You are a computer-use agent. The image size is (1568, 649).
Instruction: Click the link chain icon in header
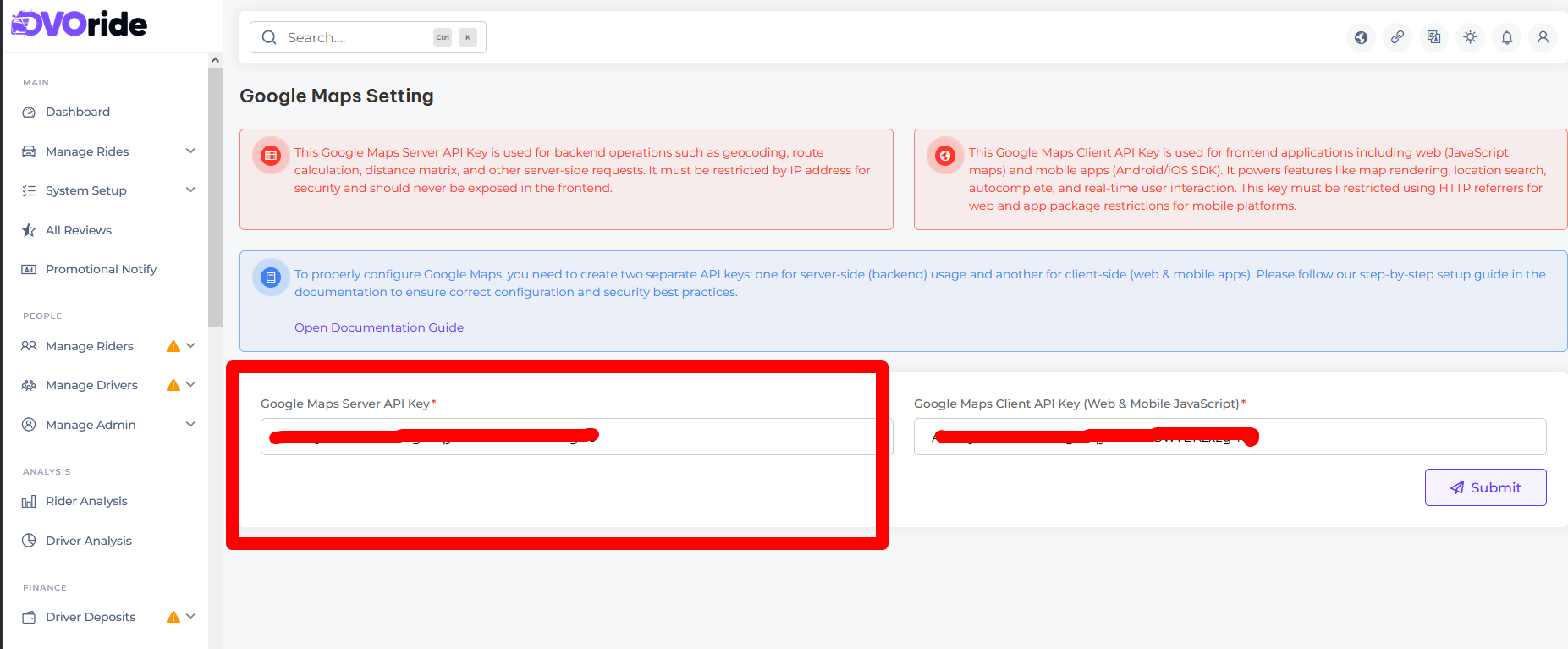click(1397, 37)
